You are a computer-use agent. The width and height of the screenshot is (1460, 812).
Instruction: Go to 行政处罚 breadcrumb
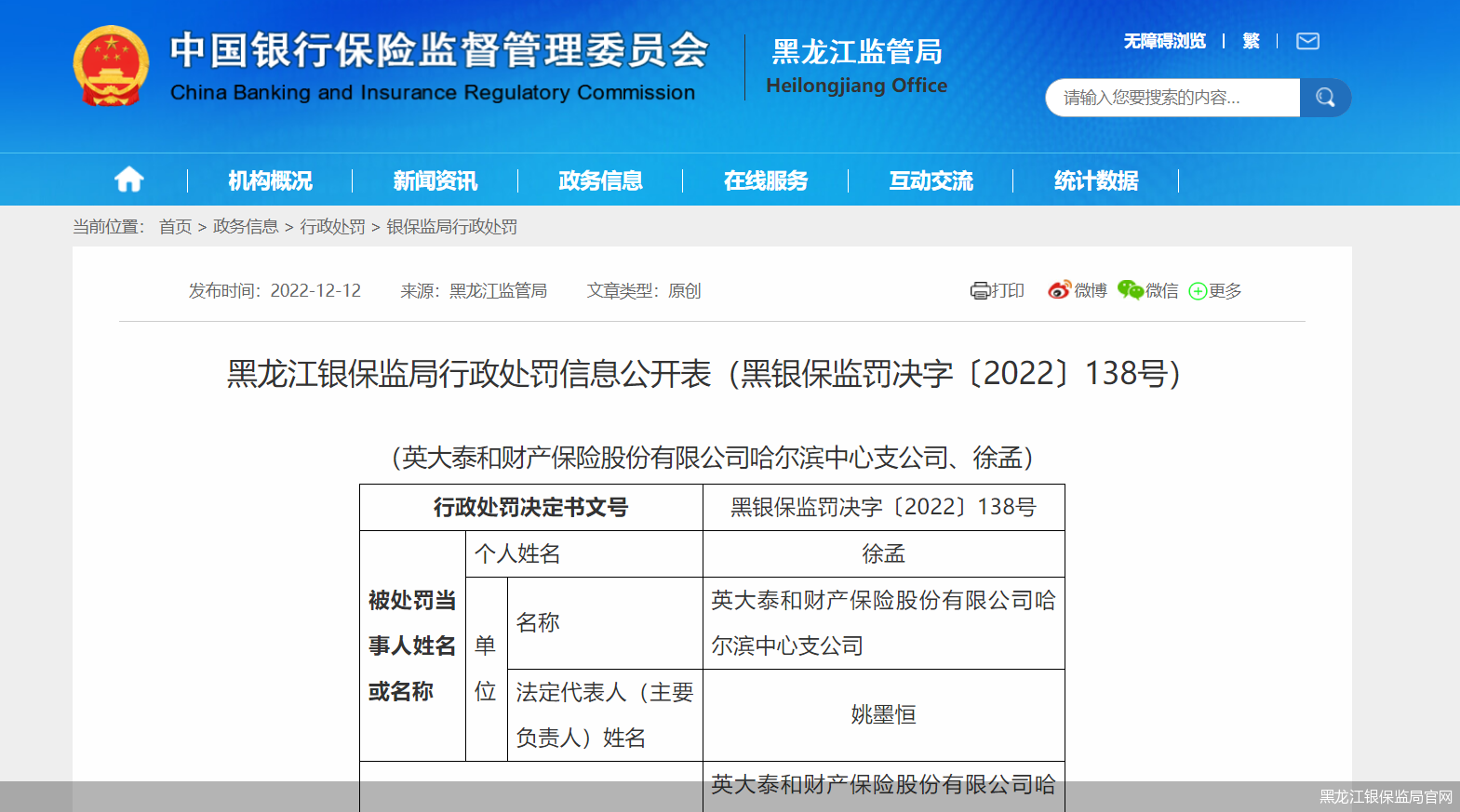(332, 227)
